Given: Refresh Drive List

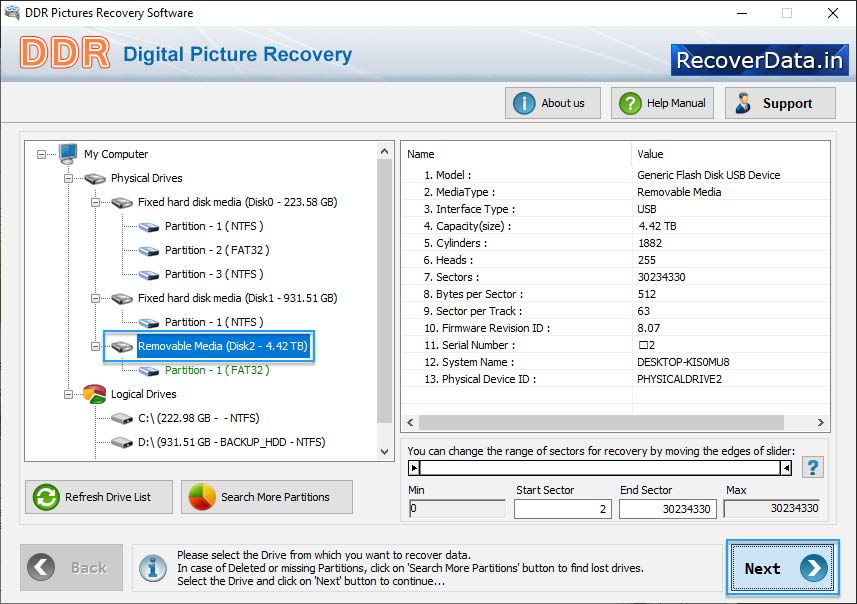Looking at the screenshot, I should (x=99, y=497).
